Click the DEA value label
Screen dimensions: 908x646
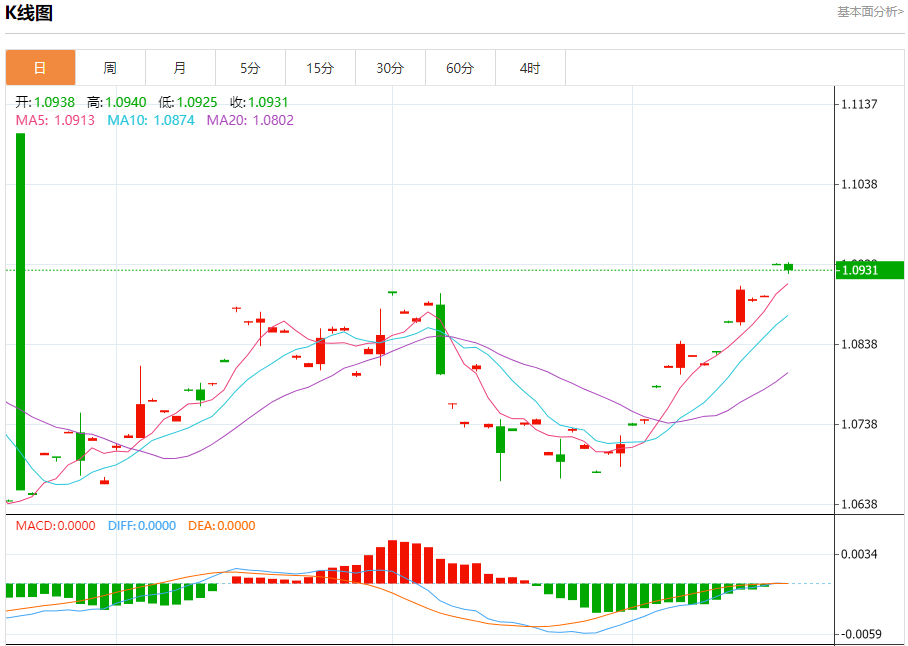coord(222,526)
